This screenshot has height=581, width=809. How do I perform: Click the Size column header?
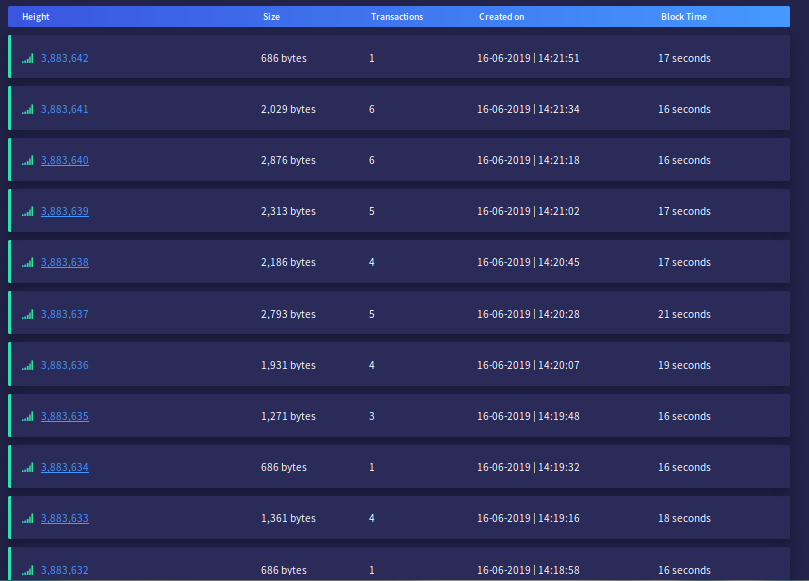pos(271,17)
